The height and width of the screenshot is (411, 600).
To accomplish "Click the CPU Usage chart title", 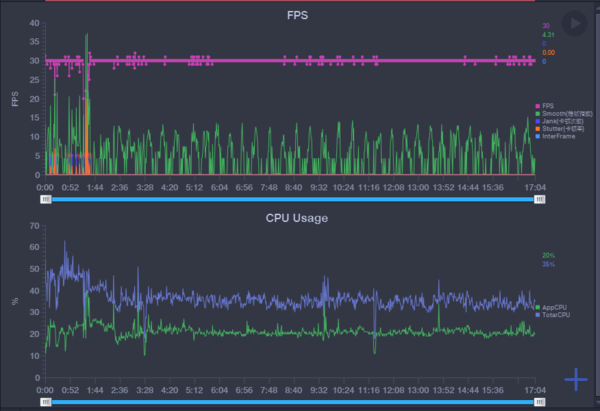I will pyautogui.click(x=297, y=218).
